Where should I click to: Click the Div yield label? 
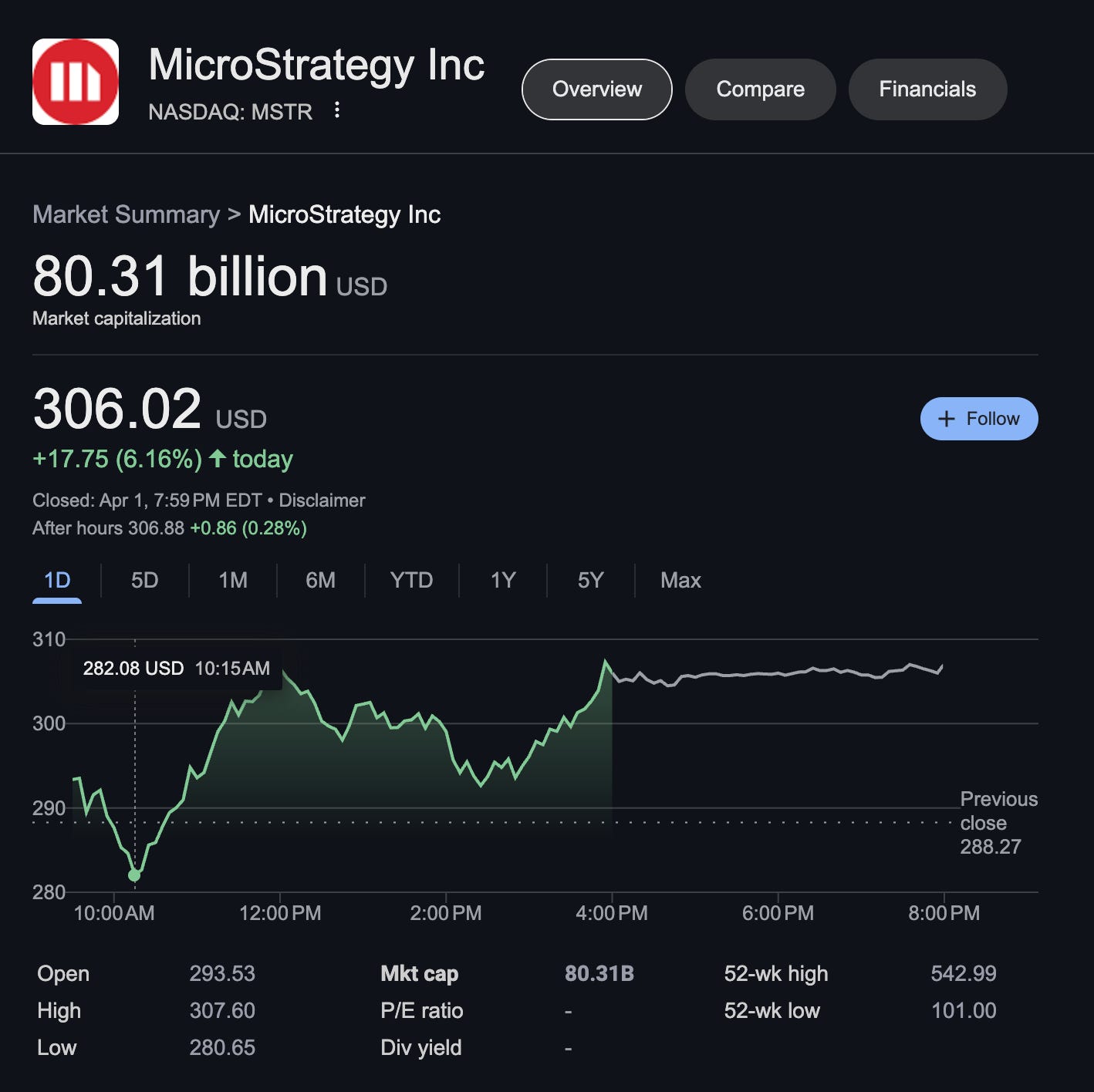coord(421,1048)
